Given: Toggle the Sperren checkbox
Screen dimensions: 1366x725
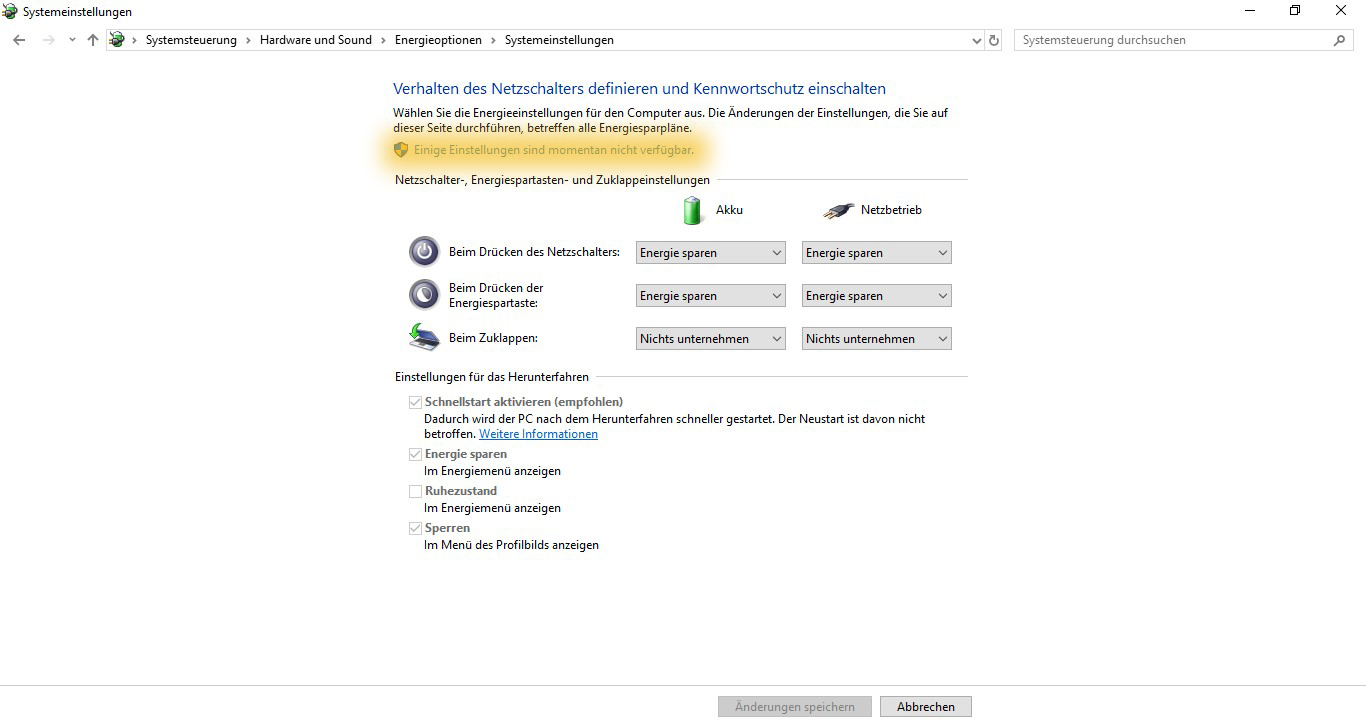Looking at the screenshot, I should [x=415, y=528].
